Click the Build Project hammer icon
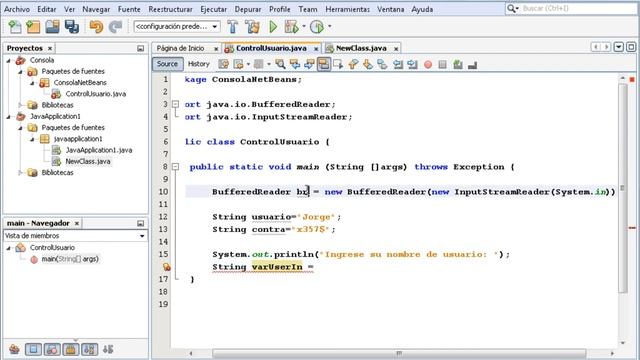The width and height of the screenshot is (640, 360). pyautogui.click(x=233, y=27)
